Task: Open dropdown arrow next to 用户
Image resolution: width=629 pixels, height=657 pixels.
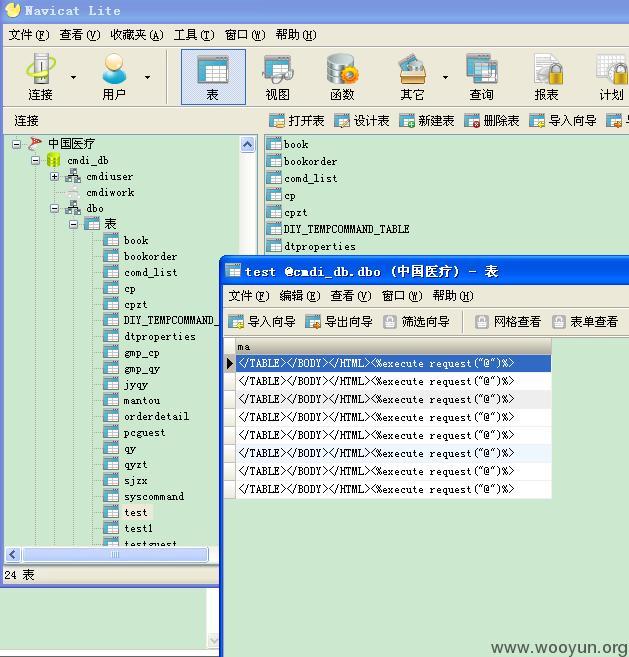Action: pyautogui.click(x=148, y=77)
